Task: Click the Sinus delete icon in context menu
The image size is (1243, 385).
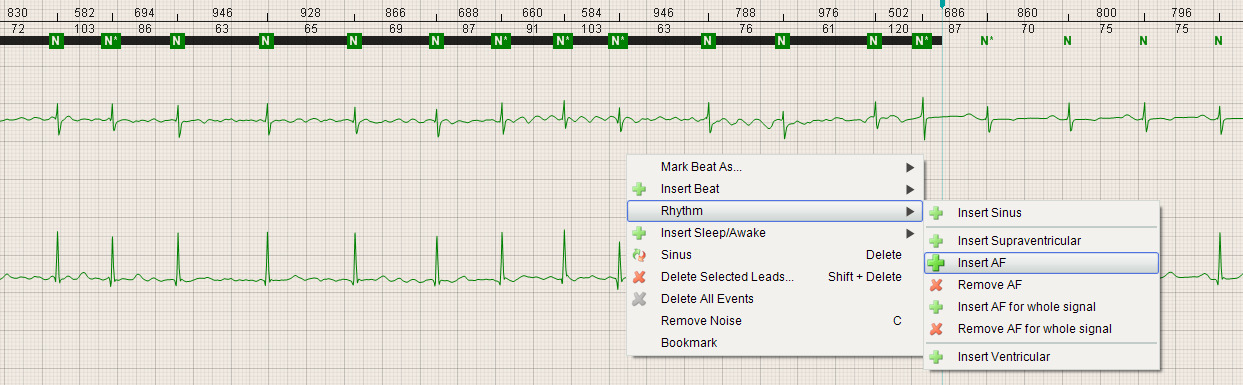Action: (639, 255)
